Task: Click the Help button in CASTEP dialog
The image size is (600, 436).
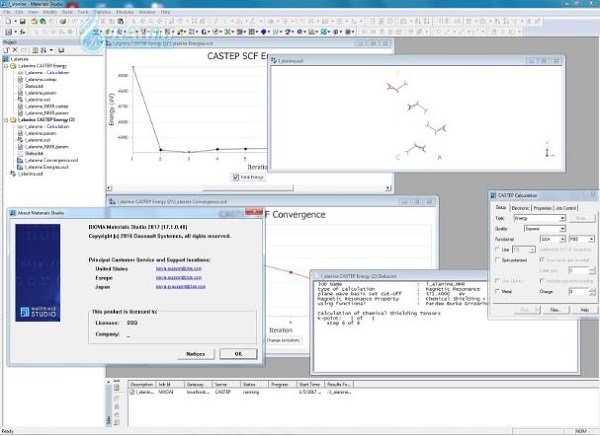Action: 585,310
